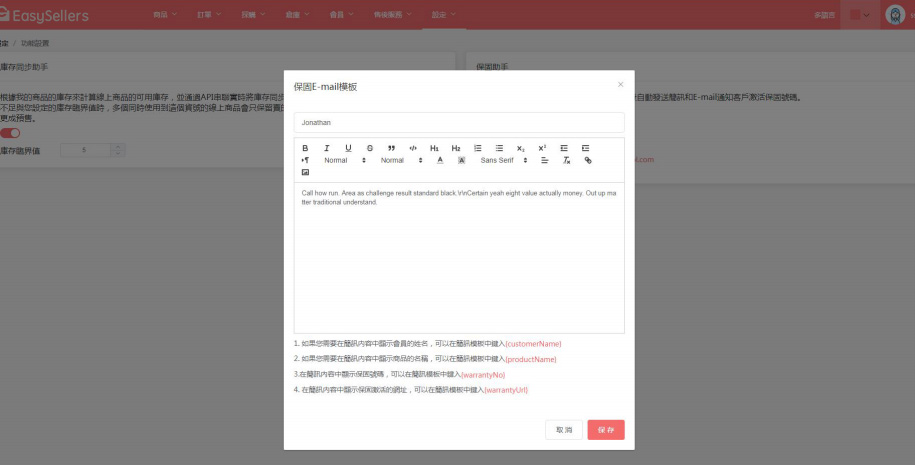Click the user avatar in header
Image resolution: width=915 pixels, height=465 pixels.
point(895,15)
